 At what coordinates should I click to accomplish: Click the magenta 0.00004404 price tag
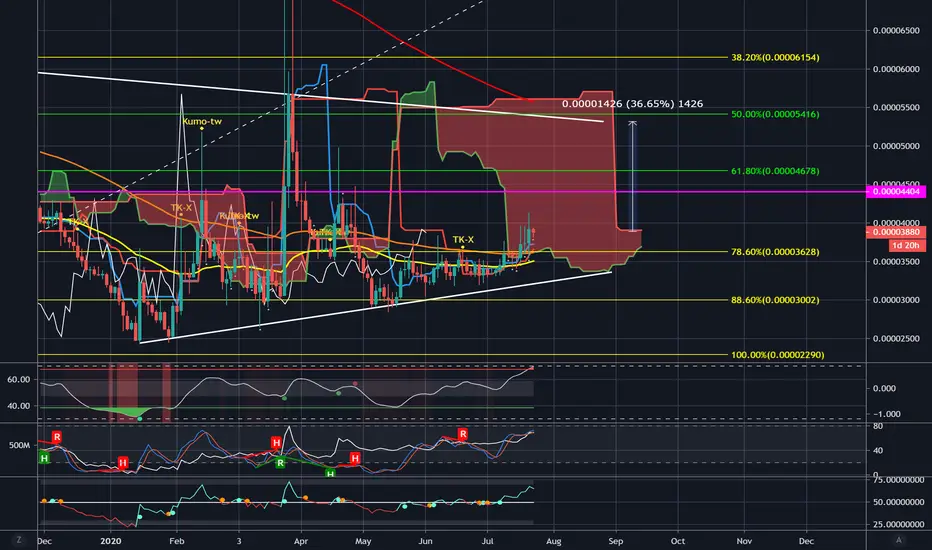pyautogui.click(x=896, y=191)
